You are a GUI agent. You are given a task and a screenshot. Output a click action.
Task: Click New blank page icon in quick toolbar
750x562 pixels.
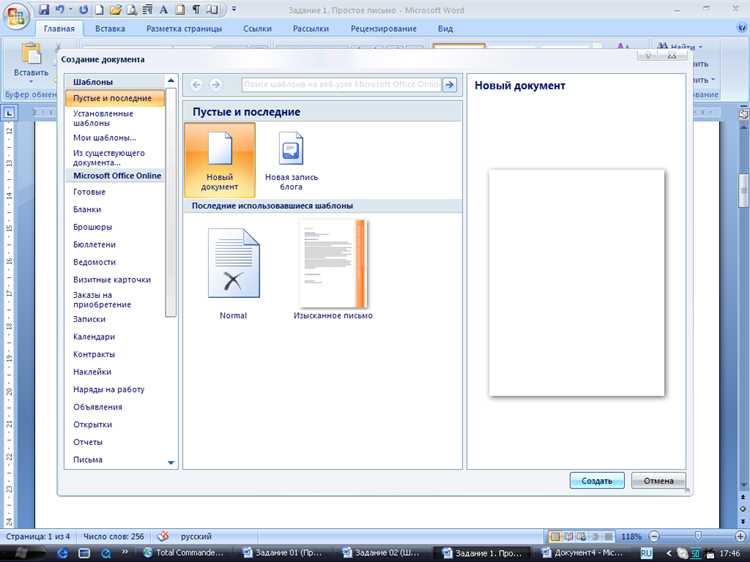coord(99,9)
